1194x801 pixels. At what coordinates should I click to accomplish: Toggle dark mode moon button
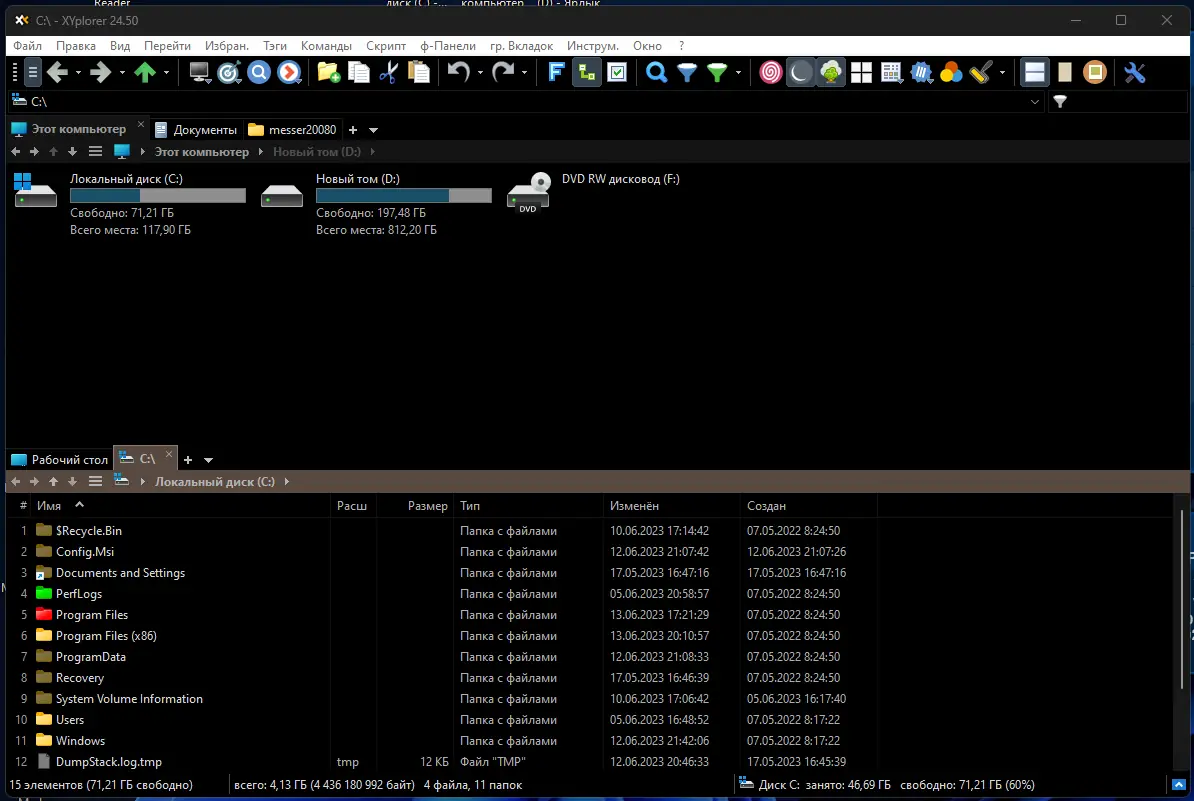pos(800,73)
